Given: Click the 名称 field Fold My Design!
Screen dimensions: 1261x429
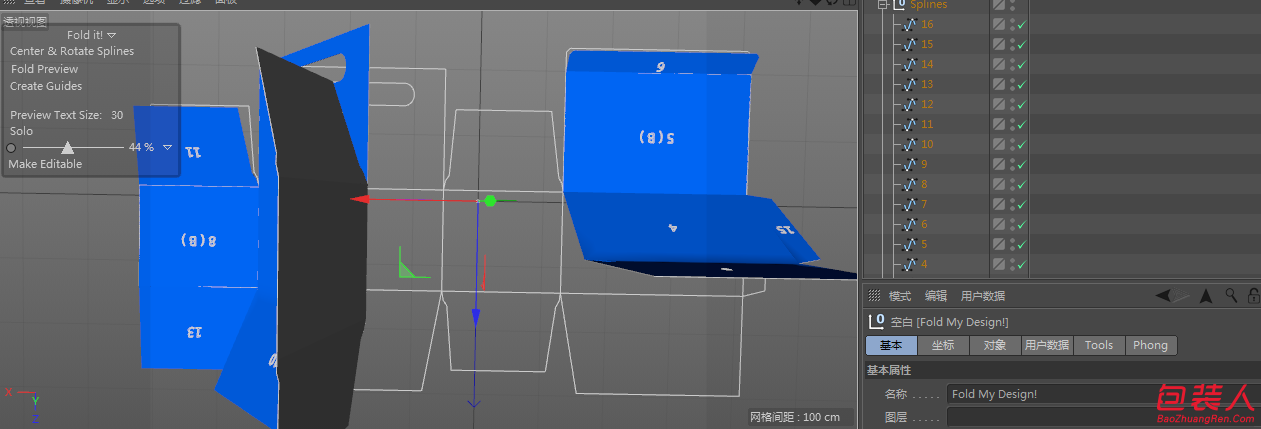Looking at the screenshot, I should [x=1103, y=394].
